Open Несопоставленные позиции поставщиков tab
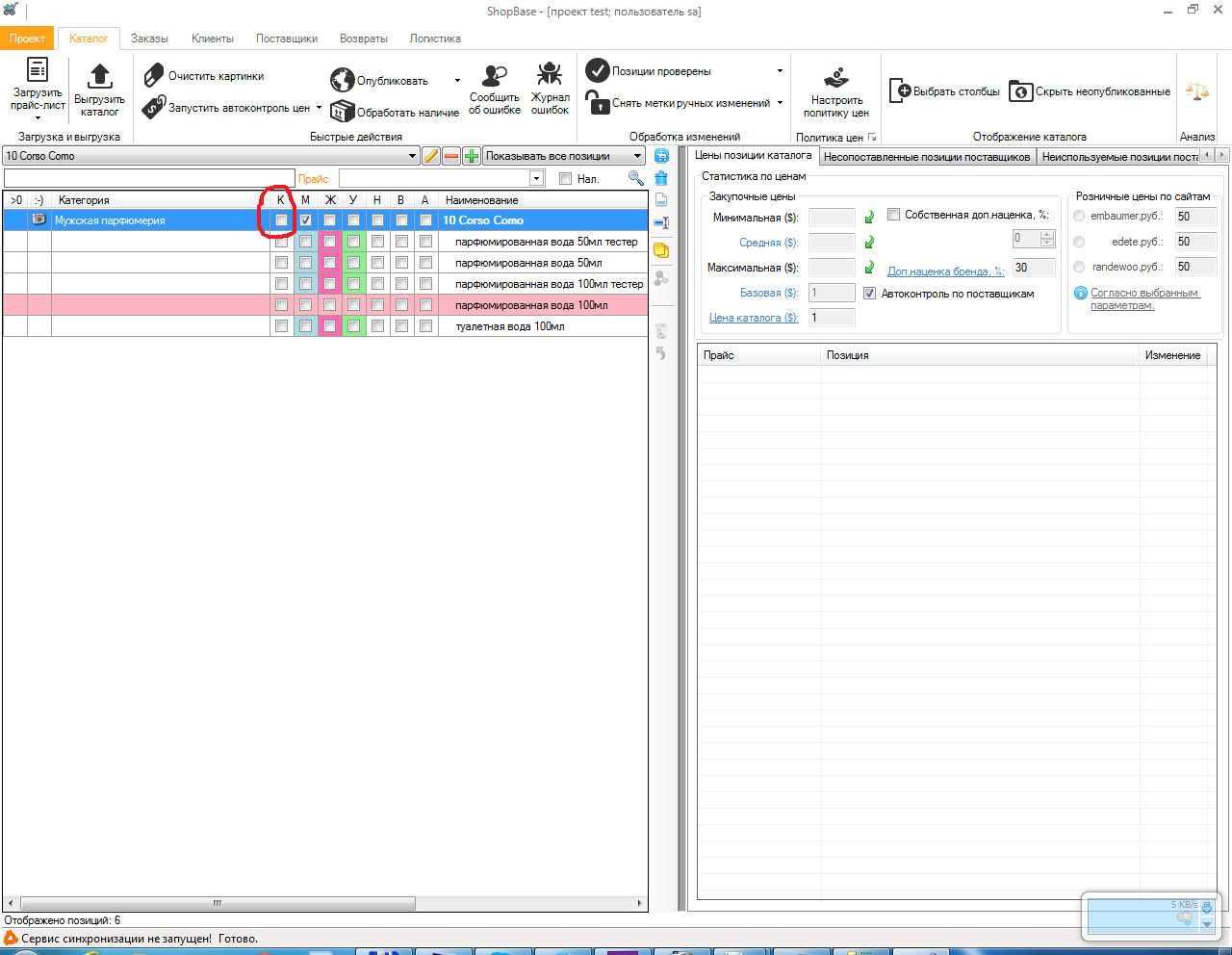The image size is (1232, 955). [927, 157]
